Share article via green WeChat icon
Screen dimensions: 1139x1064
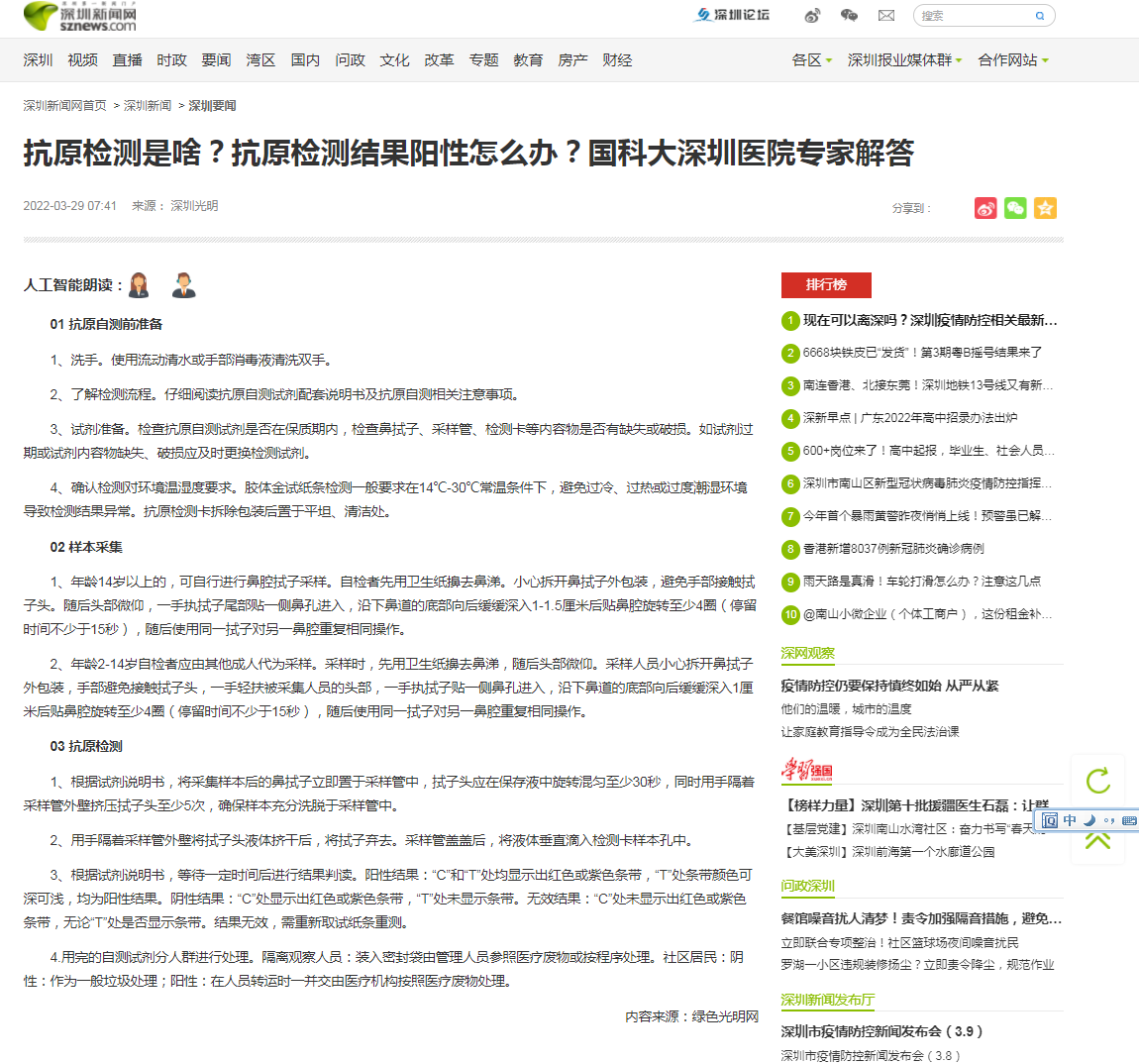[x=1015, y=208]
